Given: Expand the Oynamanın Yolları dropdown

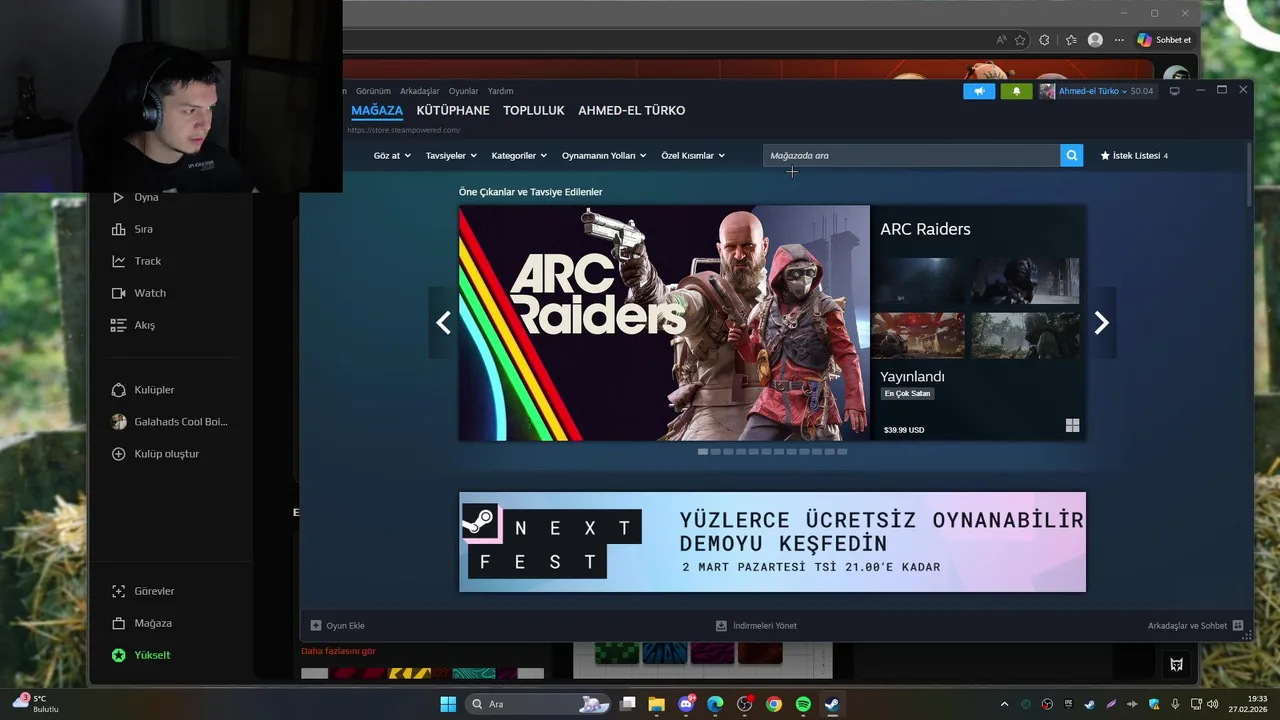Looking at the screenshot, I should pyautogui.click(x=604, y=156).
